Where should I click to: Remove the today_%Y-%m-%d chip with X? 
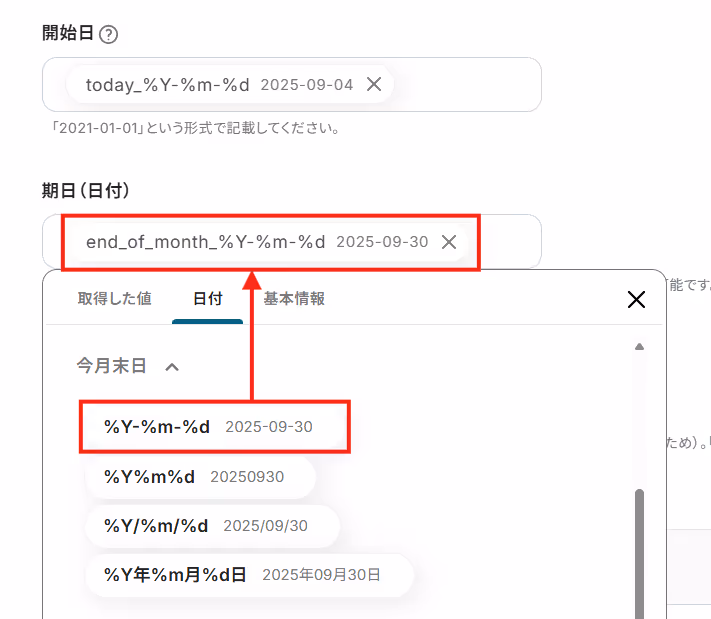(x=374, y=84)
